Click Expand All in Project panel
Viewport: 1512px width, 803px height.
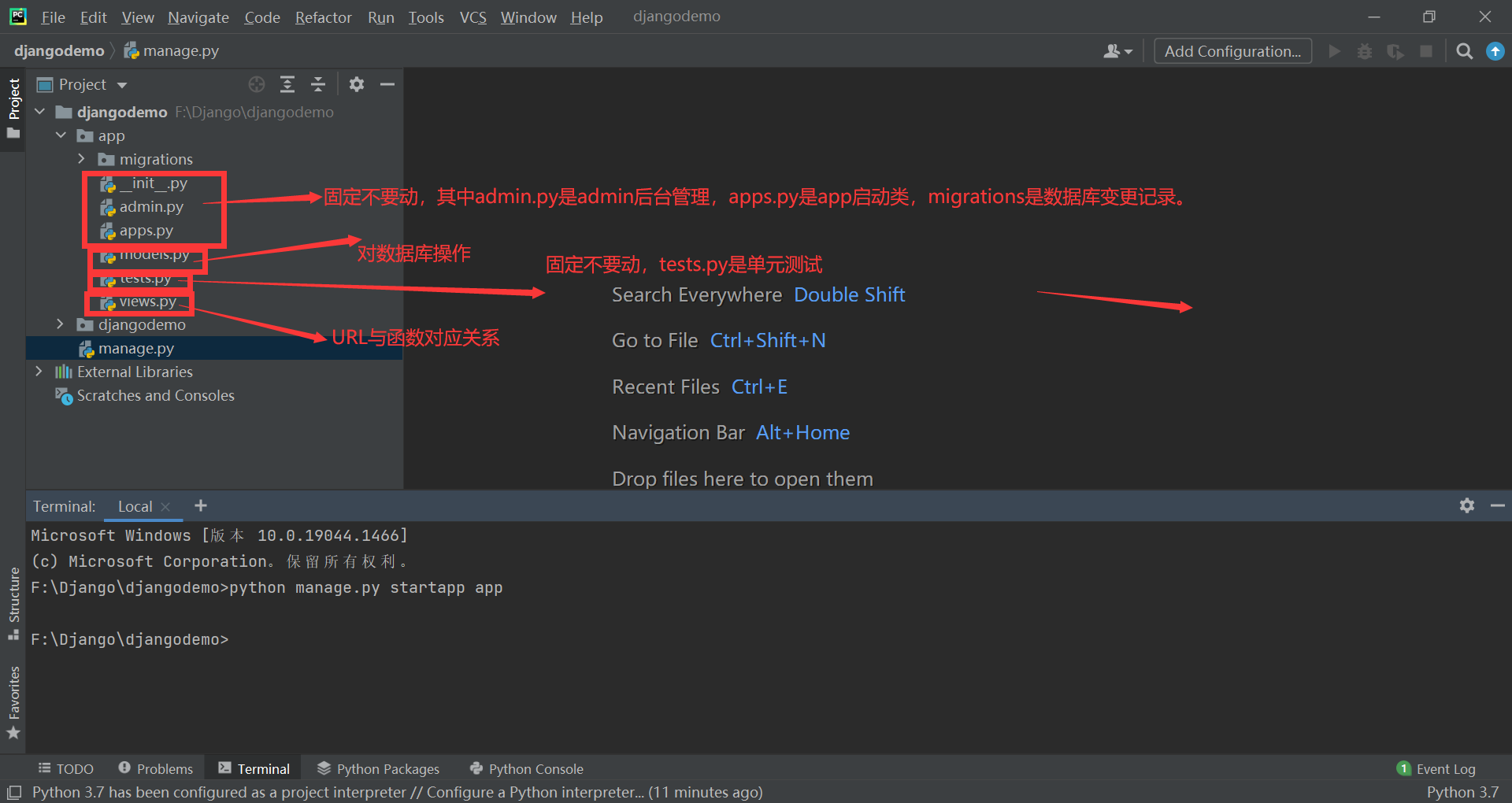(x=287, y=84)
